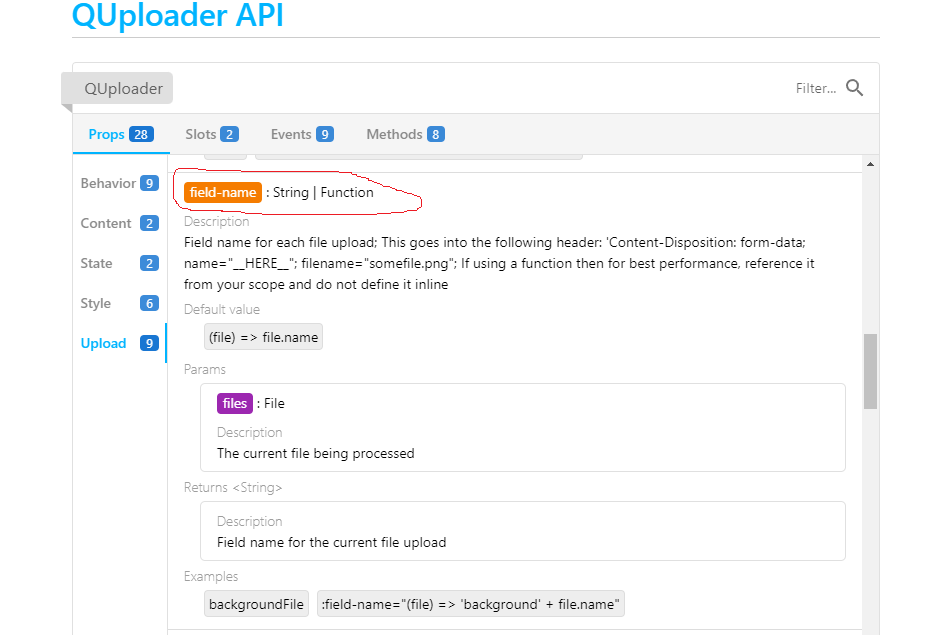Click the default value code chip (file) => file.name
Image resolution: width=929 pixels, height=635 pixels.
(263, 336)
